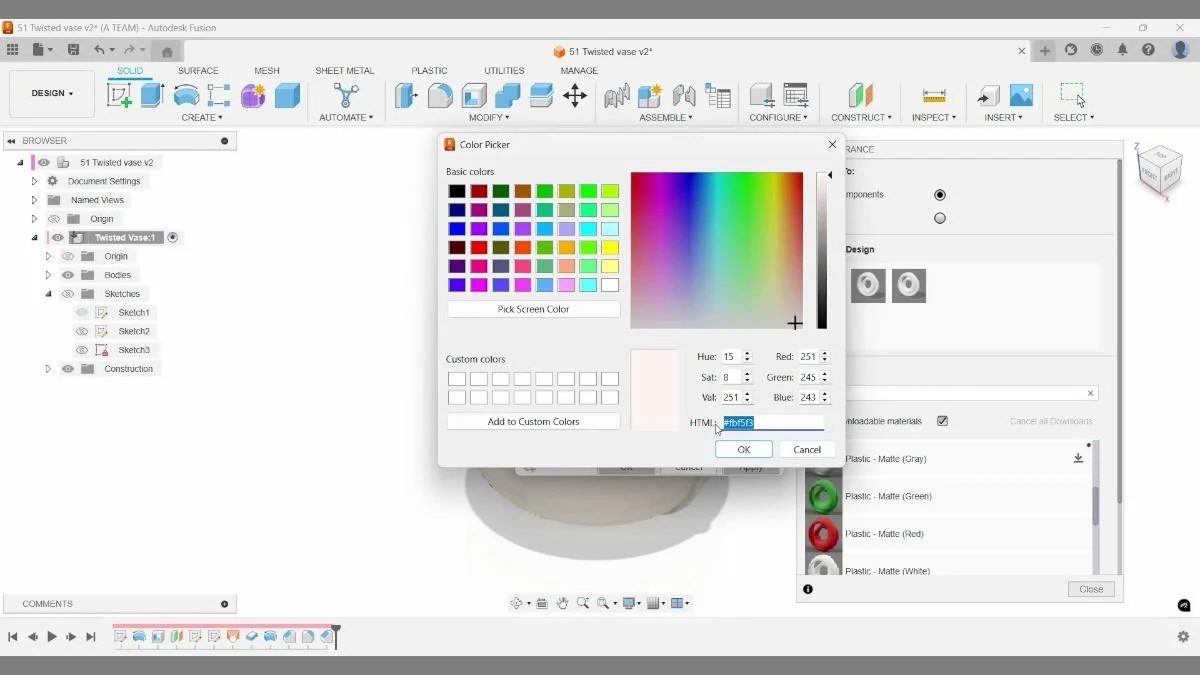Click OK in the Color Picker
This screenshot has width=1200, height=675.
[743, 449]
